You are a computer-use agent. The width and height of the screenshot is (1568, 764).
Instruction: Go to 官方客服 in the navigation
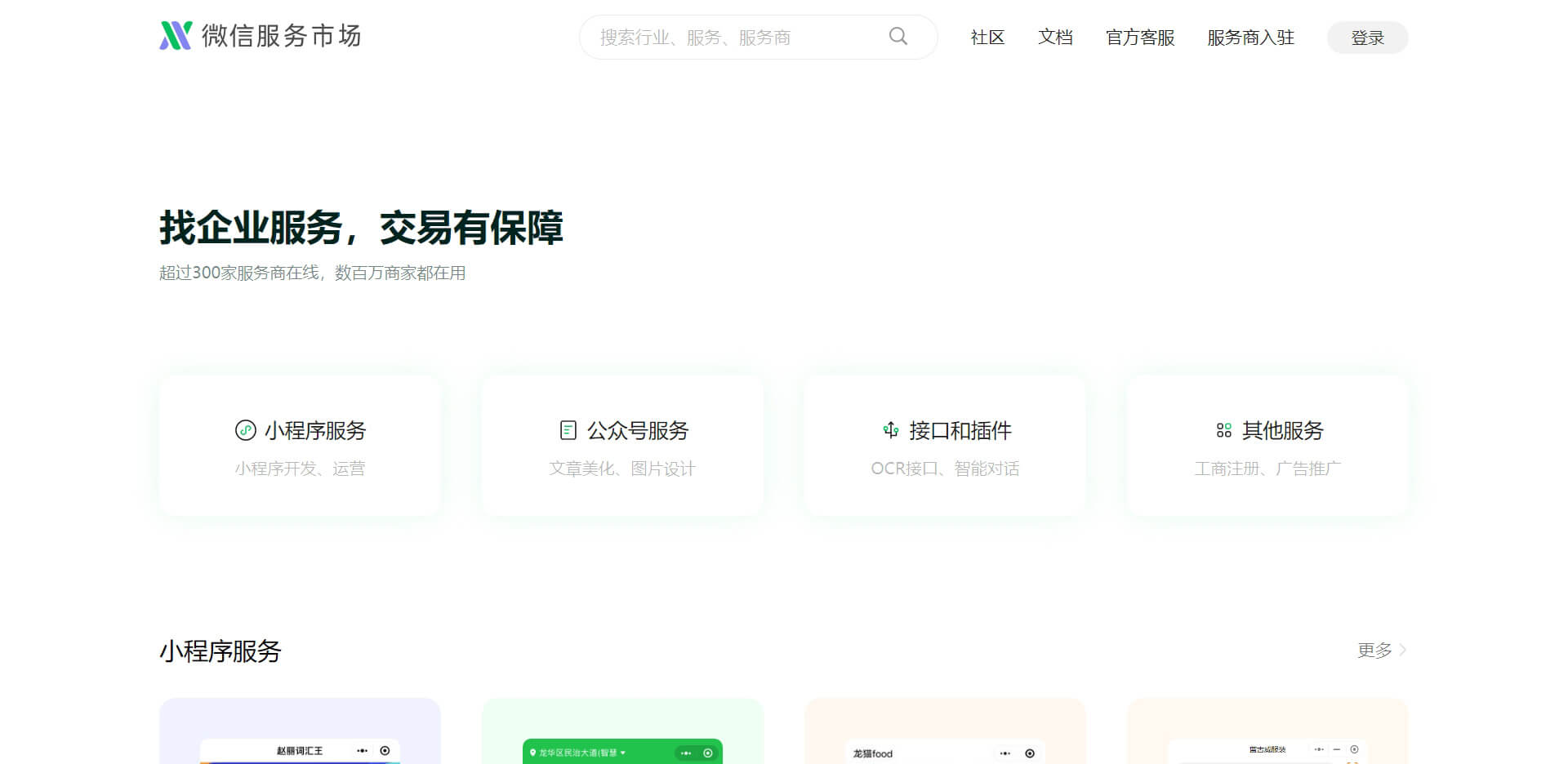coord(1139,38)
